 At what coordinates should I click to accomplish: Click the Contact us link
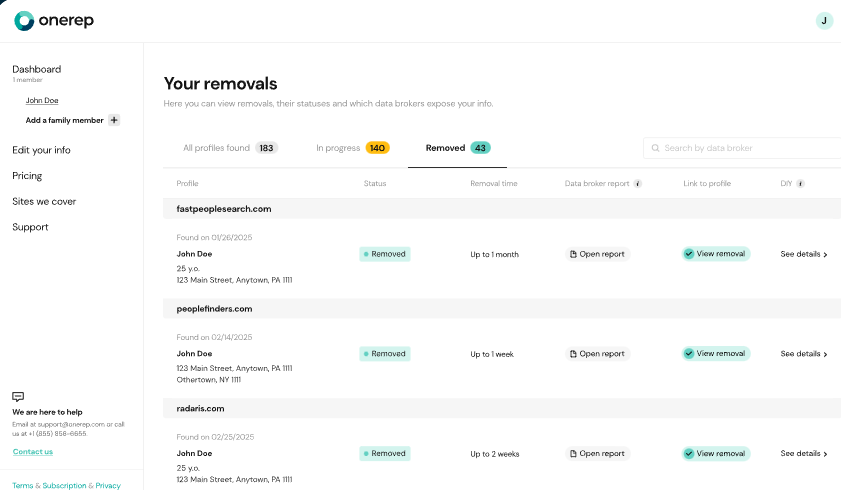point(33,452)
